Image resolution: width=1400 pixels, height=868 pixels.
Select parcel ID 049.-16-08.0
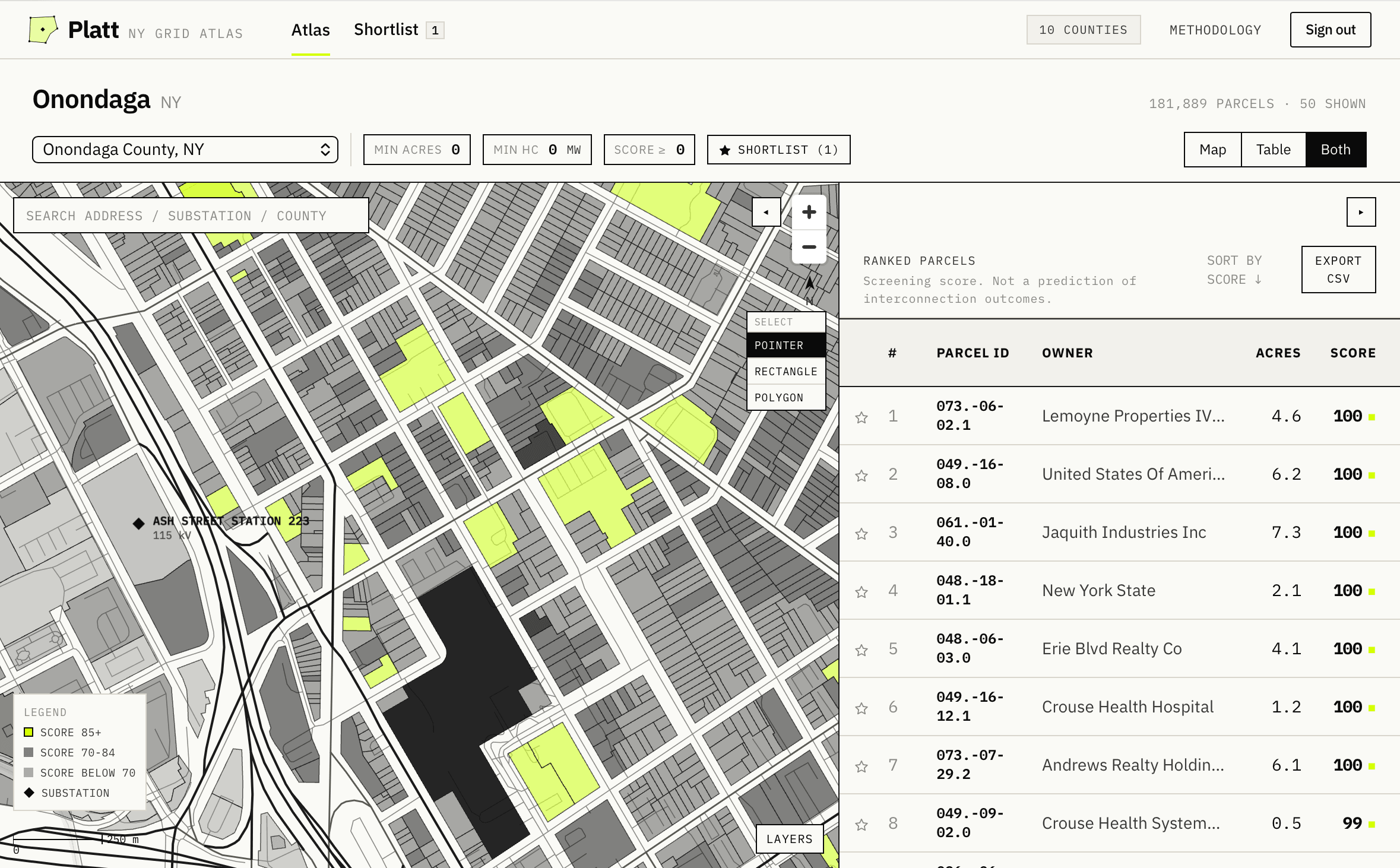[x=970, y=474]
